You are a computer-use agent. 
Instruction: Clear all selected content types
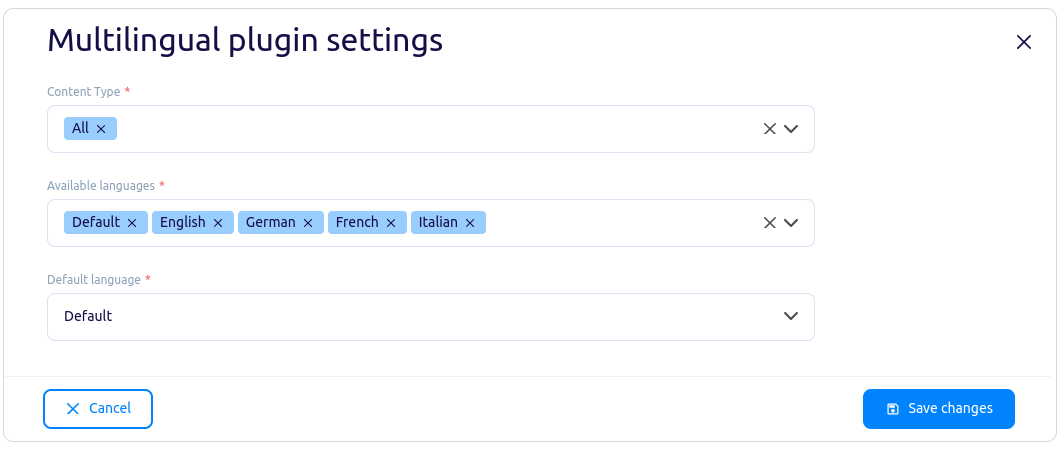pos(770,129)
